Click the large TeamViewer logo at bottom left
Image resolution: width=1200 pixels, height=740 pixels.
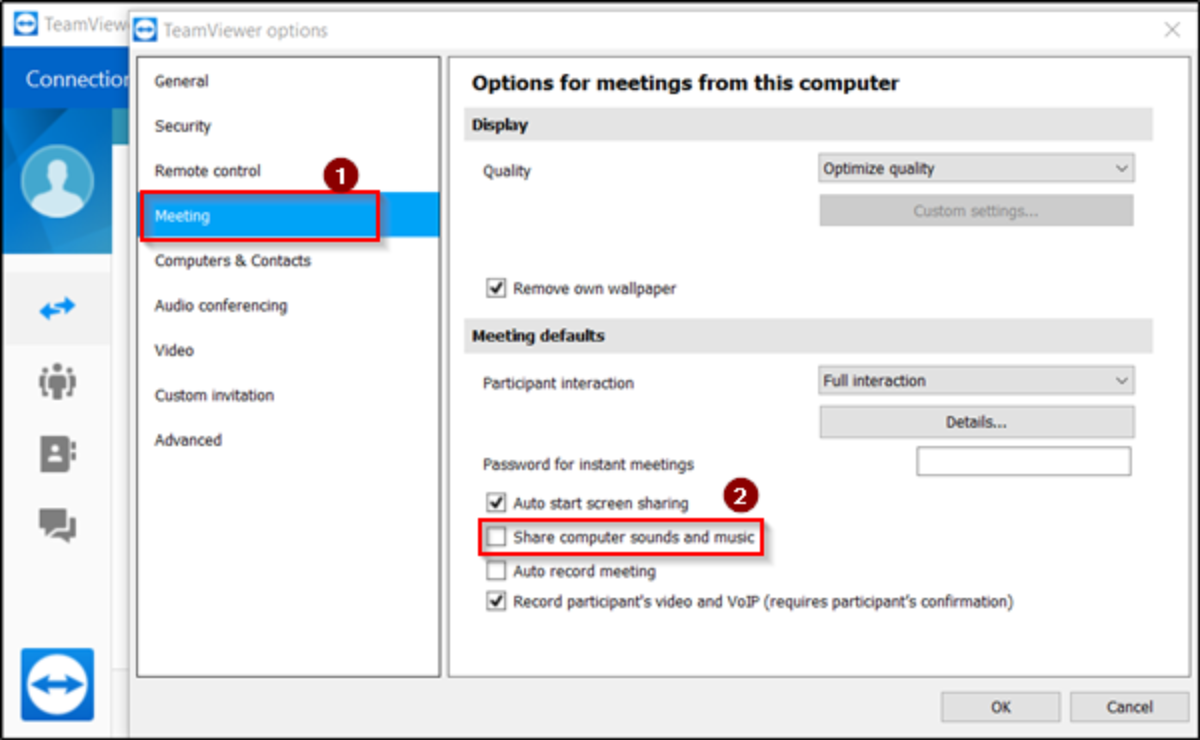57,685
